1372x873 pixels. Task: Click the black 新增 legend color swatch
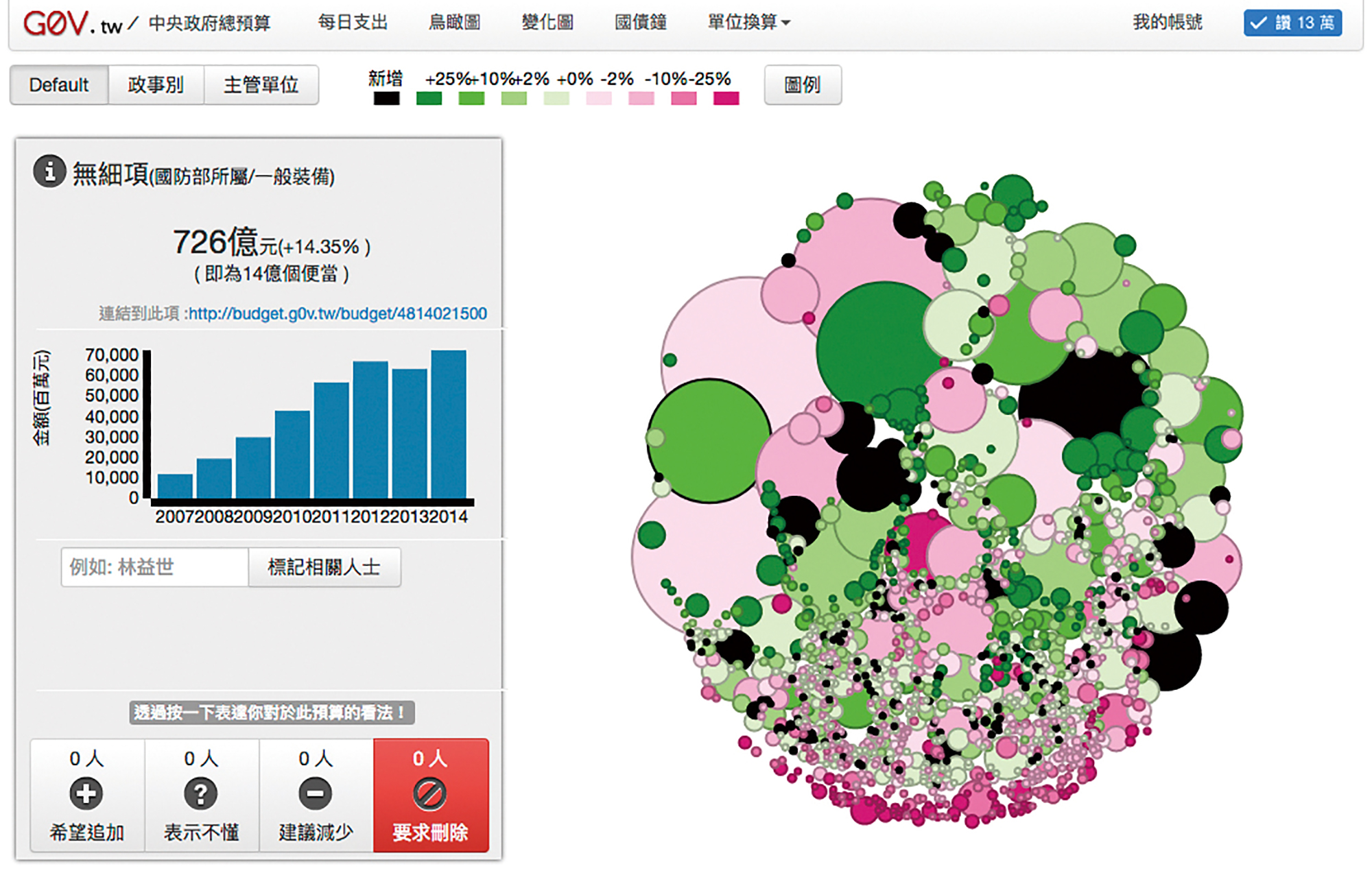386,99
